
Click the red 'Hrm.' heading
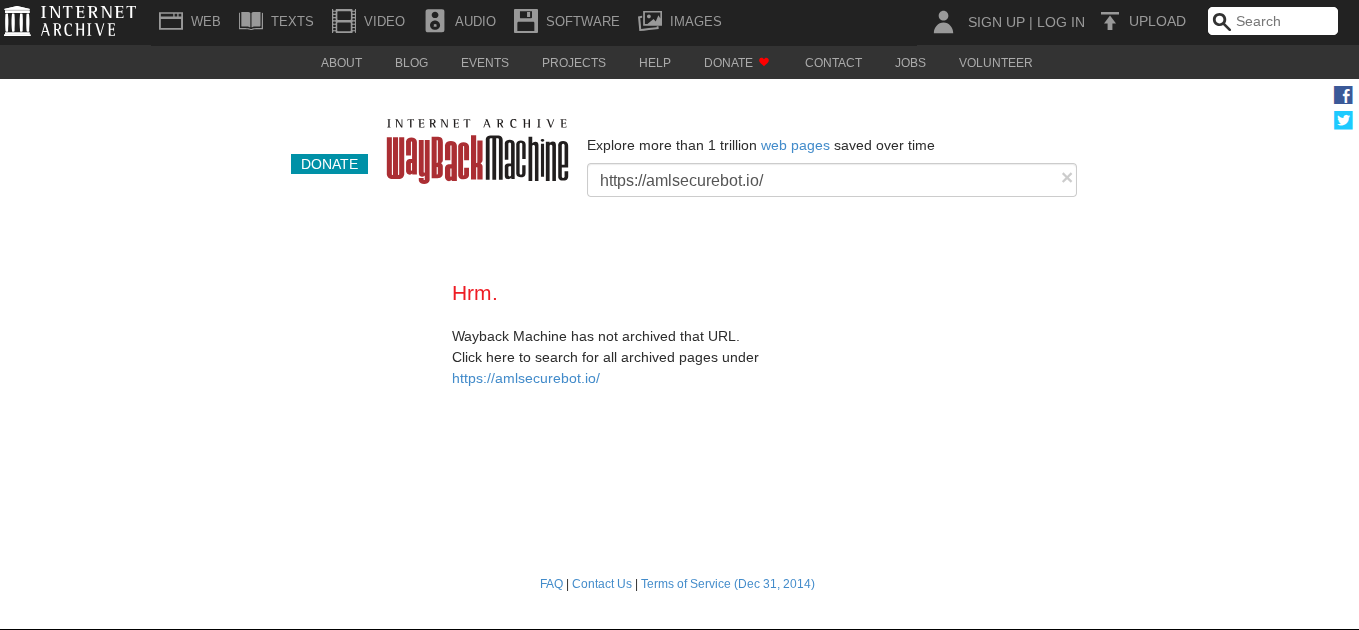[475, 293]
